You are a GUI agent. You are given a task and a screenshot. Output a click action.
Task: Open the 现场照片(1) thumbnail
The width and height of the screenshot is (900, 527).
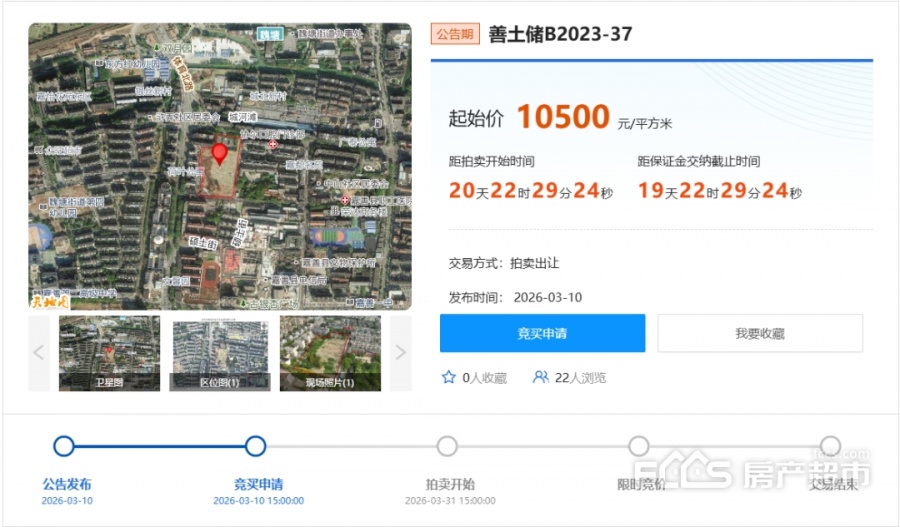[330, 352]
